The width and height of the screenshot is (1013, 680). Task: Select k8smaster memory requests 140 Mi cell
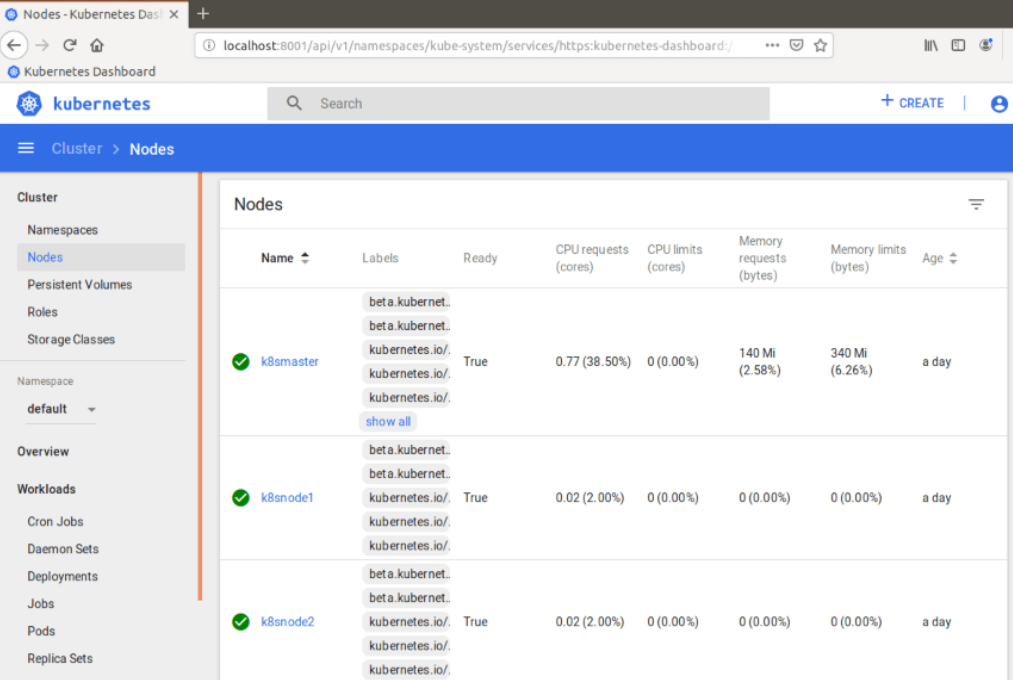coord(760,362)
